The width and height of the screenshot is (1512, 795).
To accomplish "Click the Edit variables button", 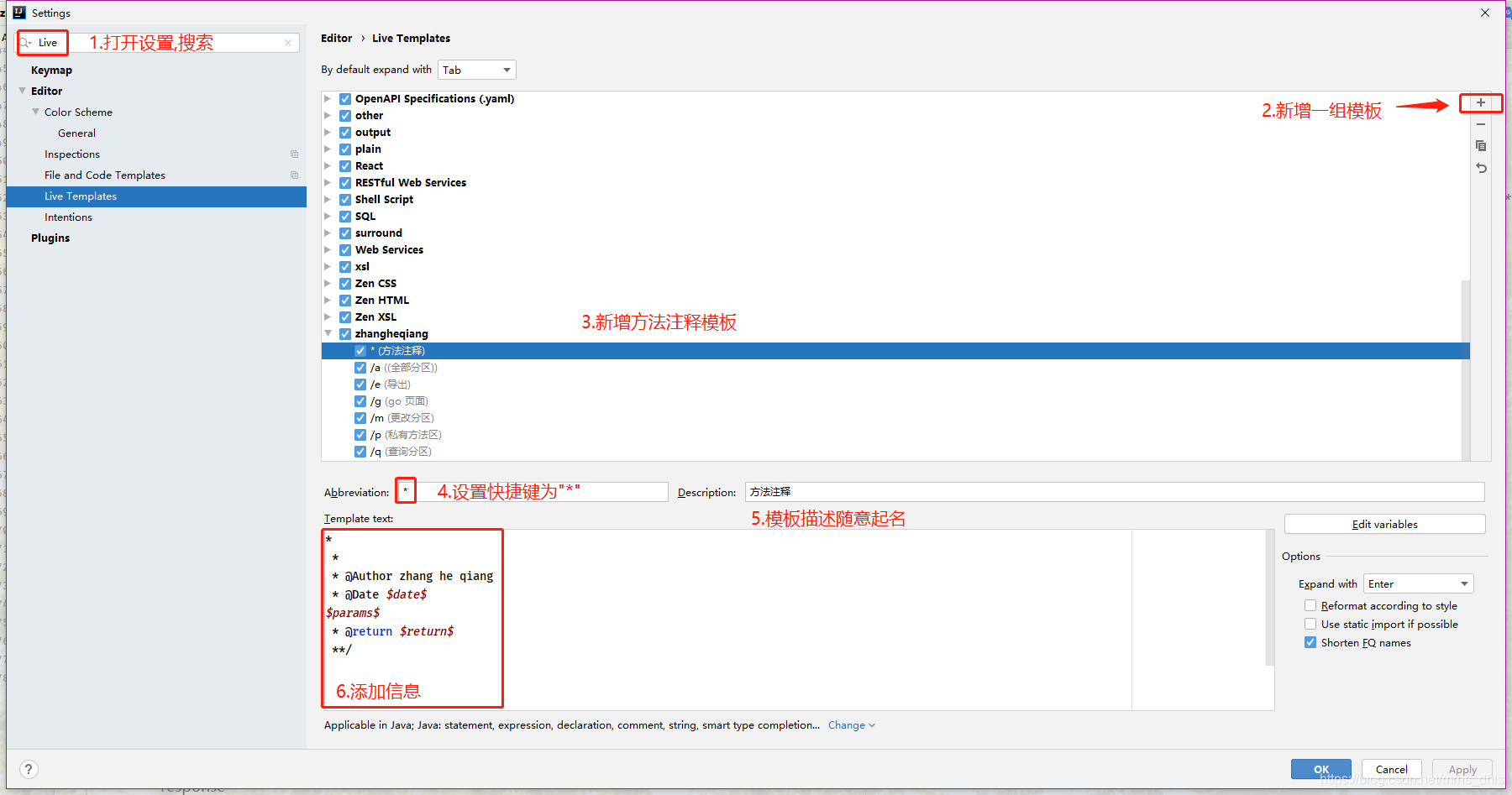I will click(1384, 523).
